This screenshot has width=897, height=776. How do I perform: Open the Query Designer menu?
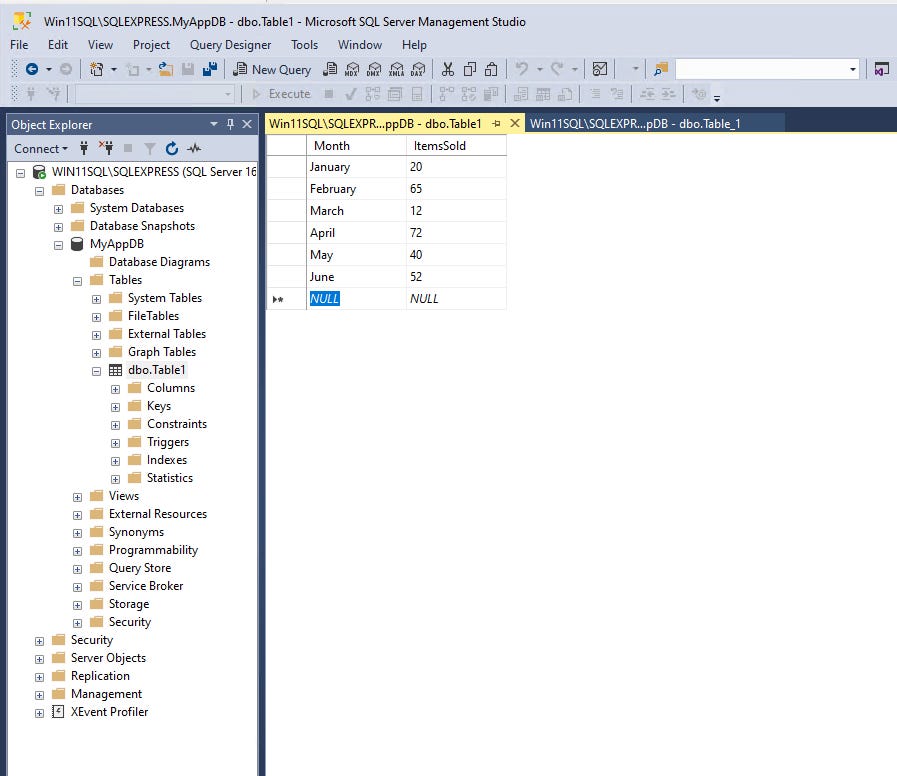pos(230,45)
